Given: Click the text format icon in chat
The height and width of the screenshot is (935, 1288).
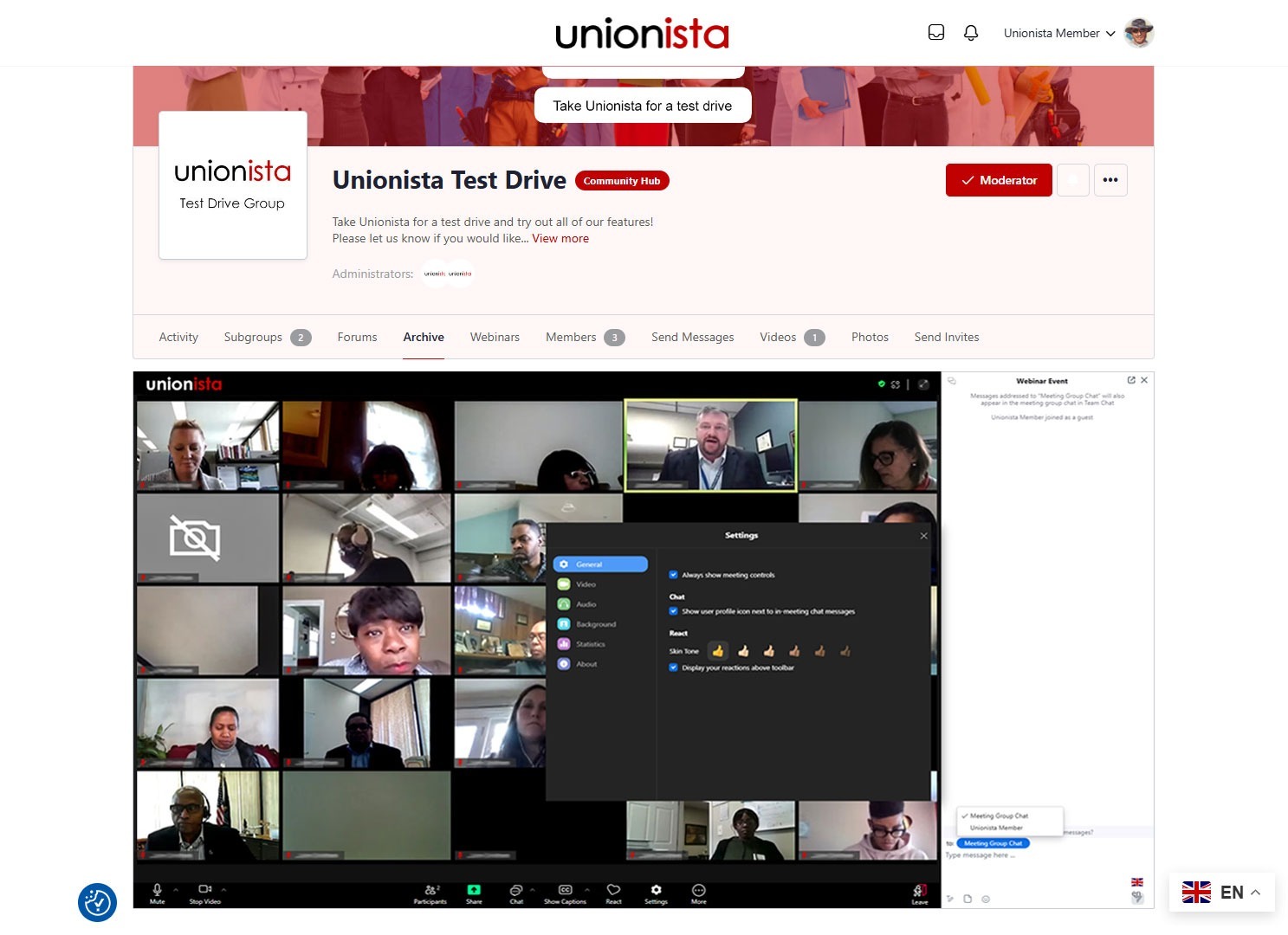Looking at the screenshot, I should [x=950, y=899].
